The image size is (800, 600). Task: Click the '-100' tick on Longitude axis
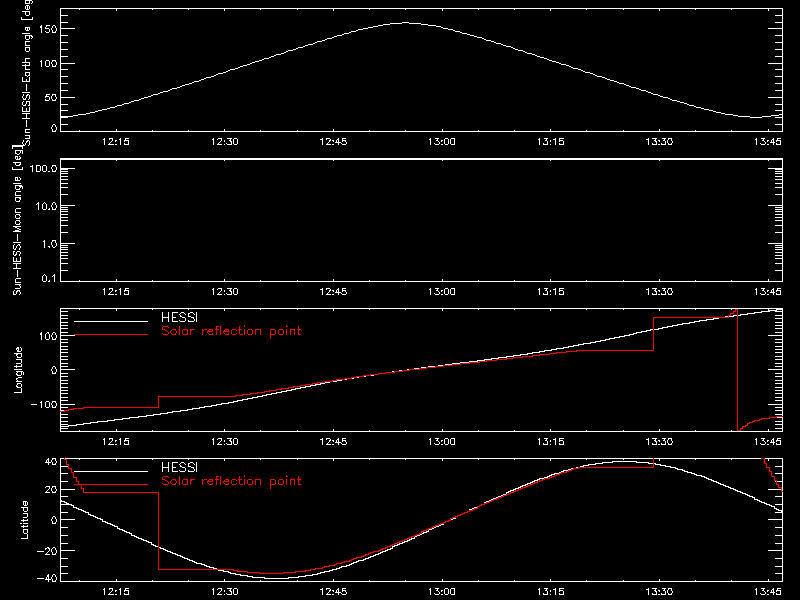[44, 404]
